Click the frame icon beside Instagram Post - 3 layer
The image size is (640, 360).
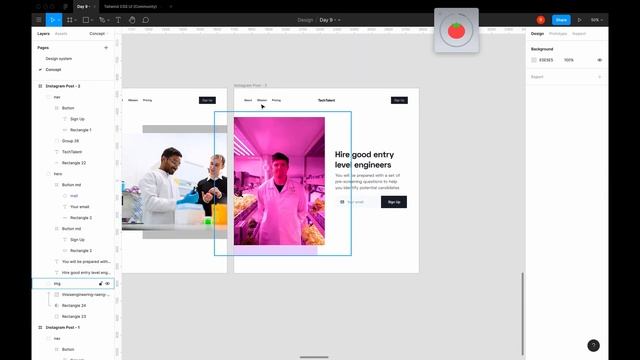[40, 86]
